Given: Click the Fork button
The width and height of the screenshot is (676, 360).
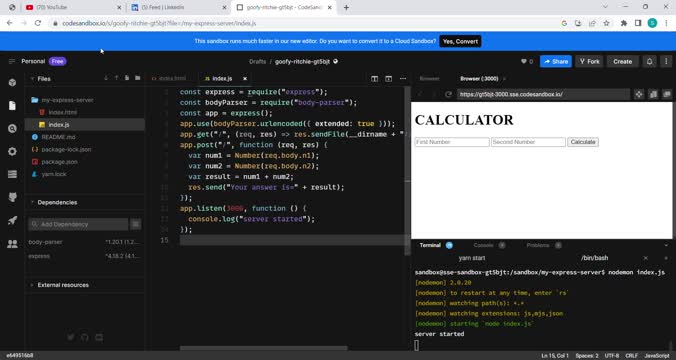Looking at the screenshot, I should click(589, 62).
